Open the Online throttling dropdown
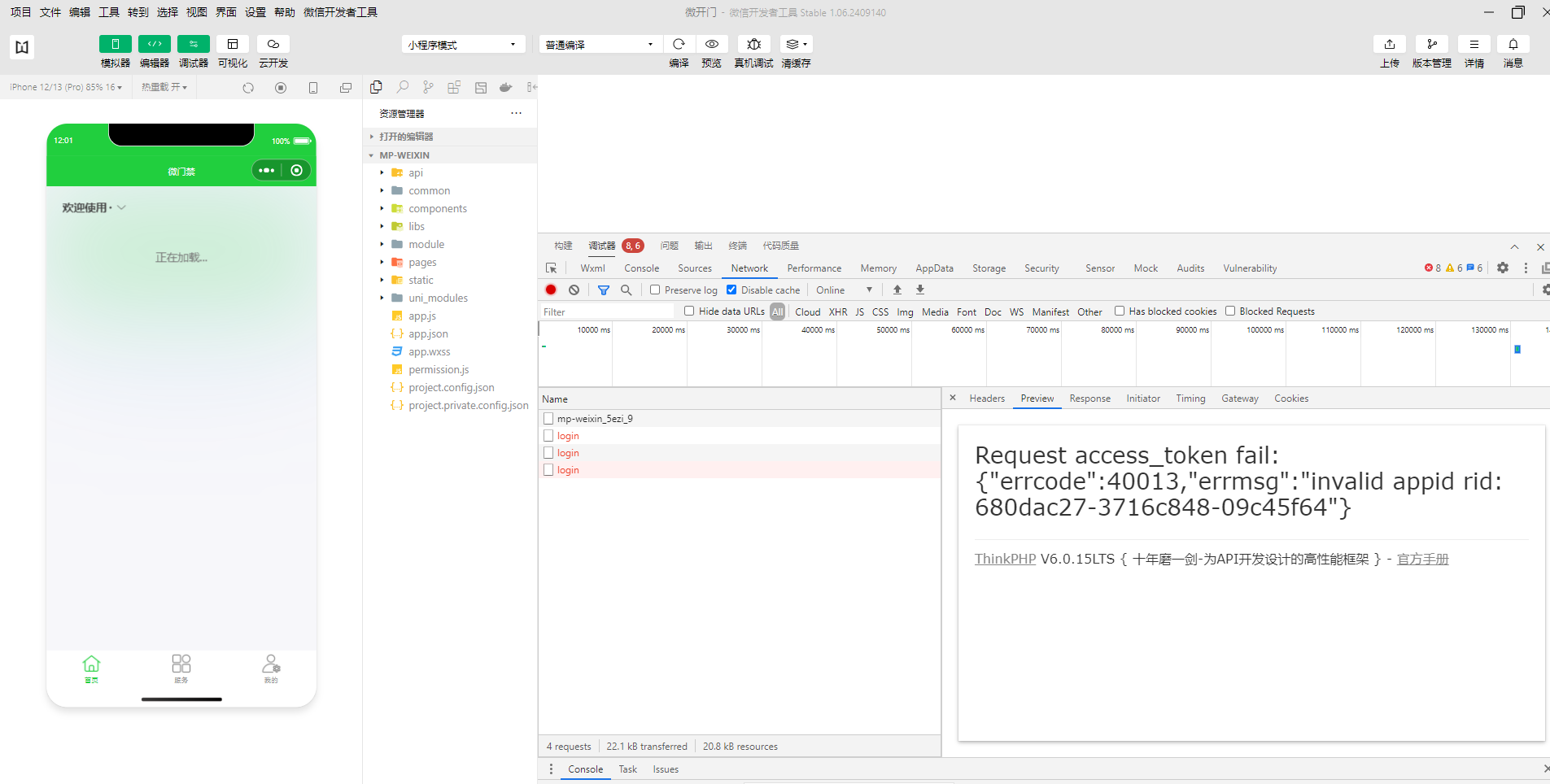1550x784 pixels. pos(844,290)
